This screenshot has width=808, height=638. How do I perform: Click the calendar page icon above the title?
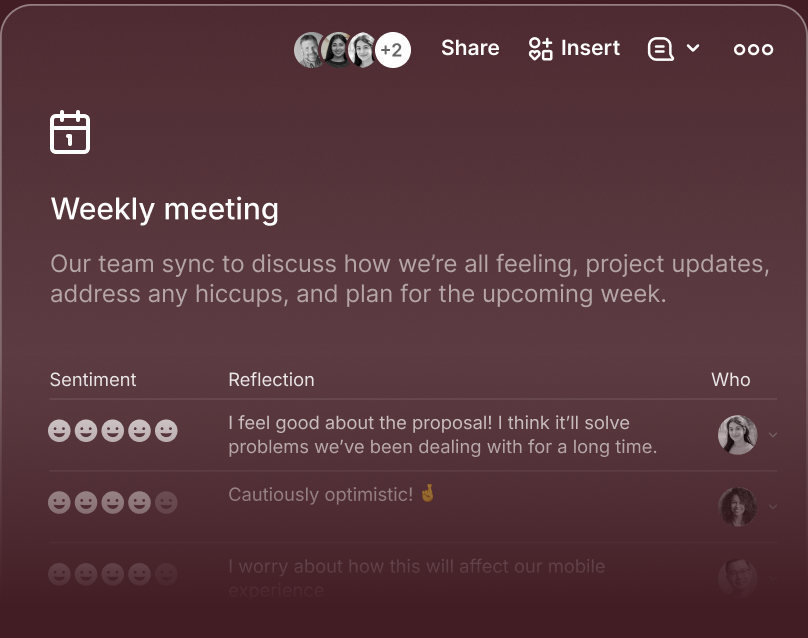(69, 131)
